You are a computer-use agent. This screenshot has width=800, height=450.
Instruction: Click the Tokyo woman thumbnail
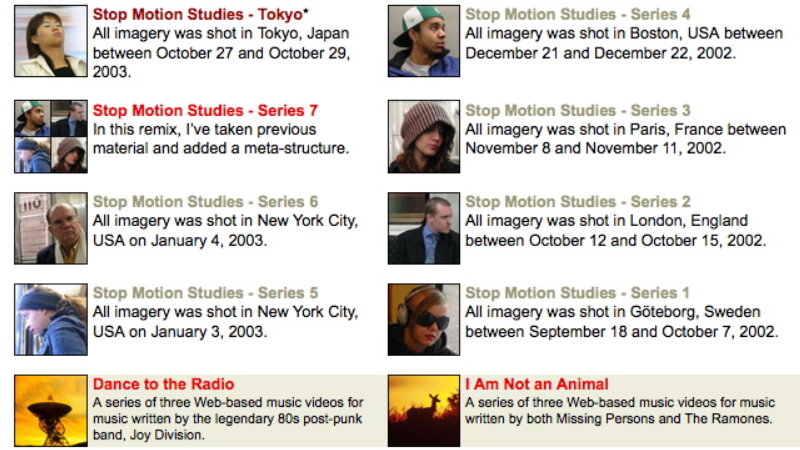tap(51, 41)
